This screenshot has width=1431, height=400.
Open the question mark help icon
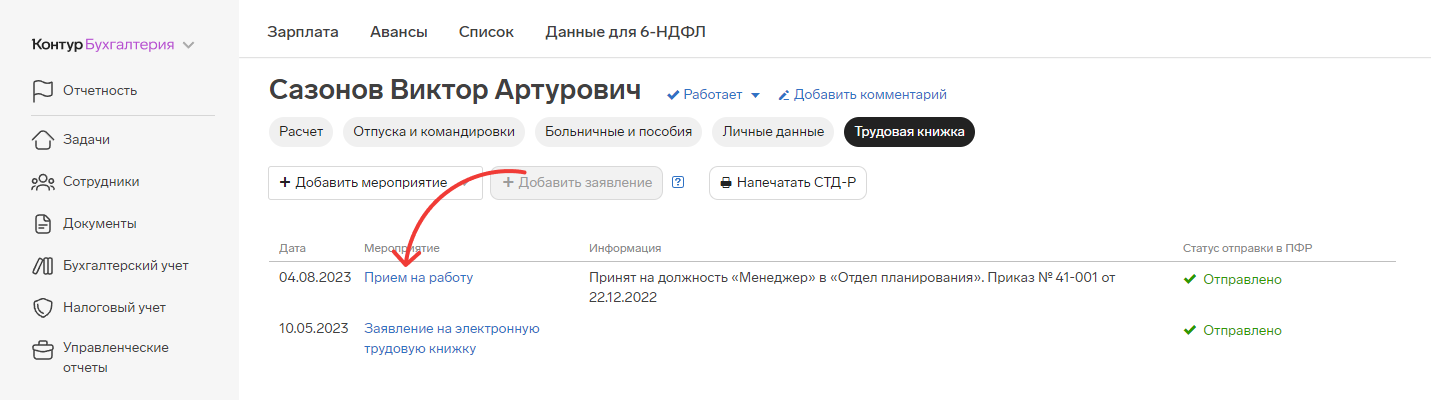pos(678,183)
